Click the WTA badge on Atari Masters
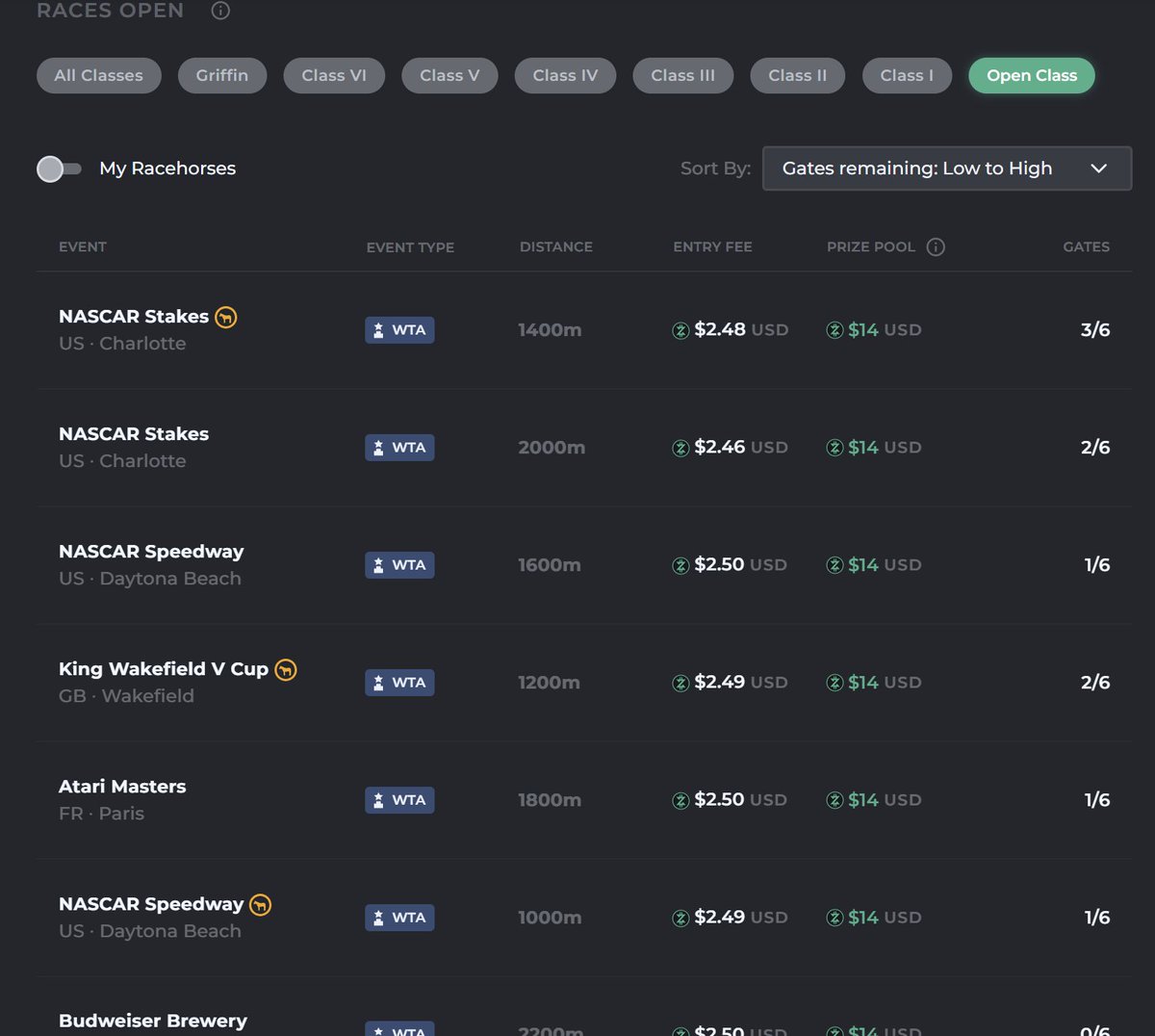 [399, 800]
